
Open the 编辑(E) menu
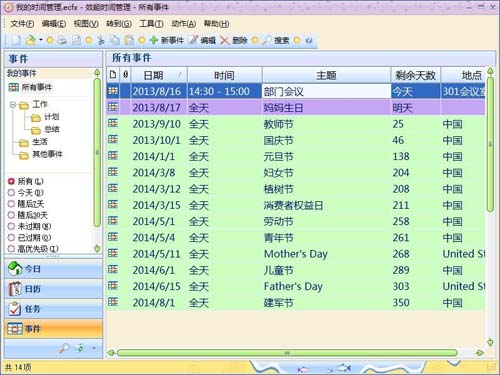pos(54,24)
